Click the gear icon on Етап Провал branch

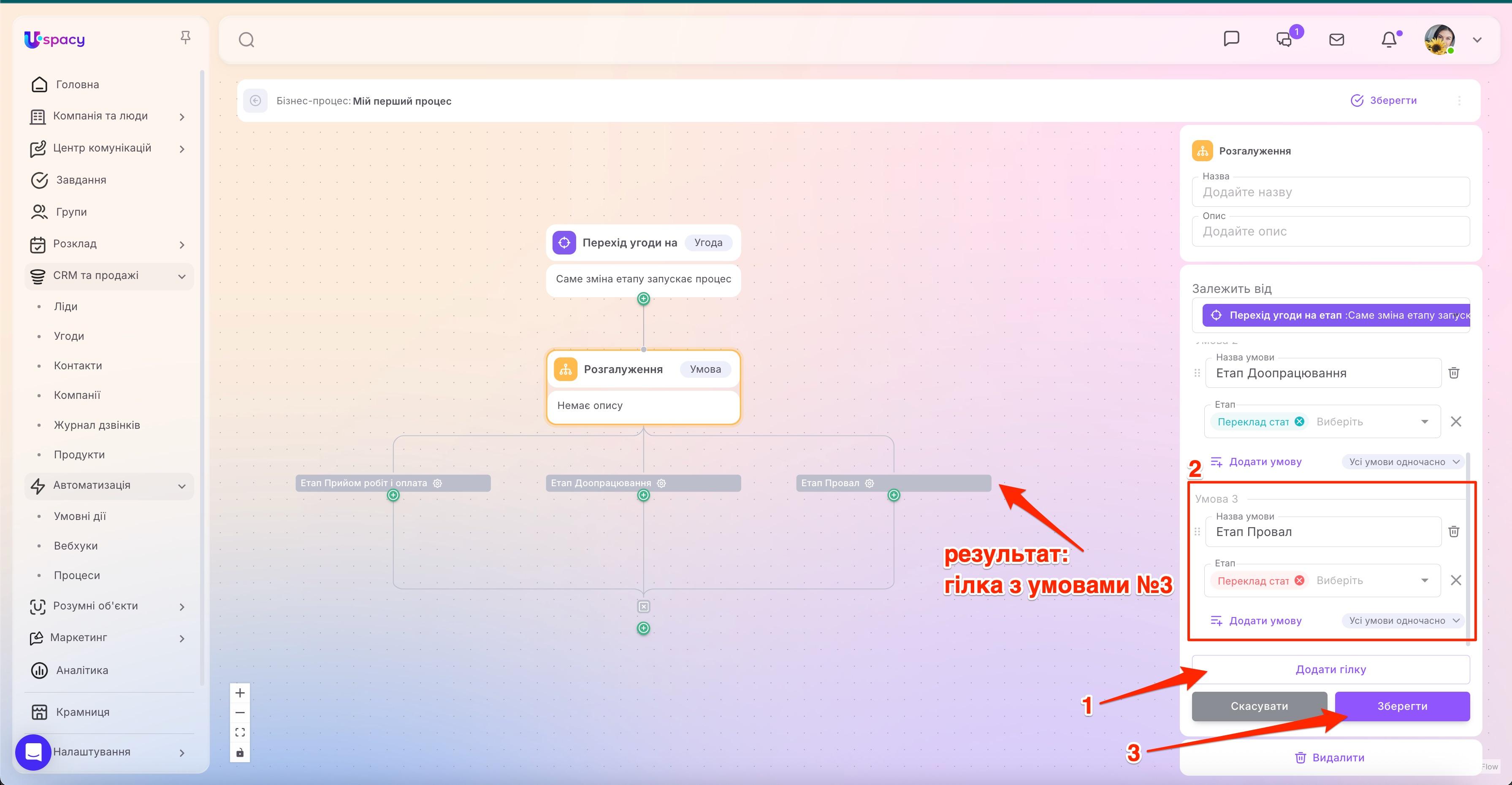click(x=869, y=483)
